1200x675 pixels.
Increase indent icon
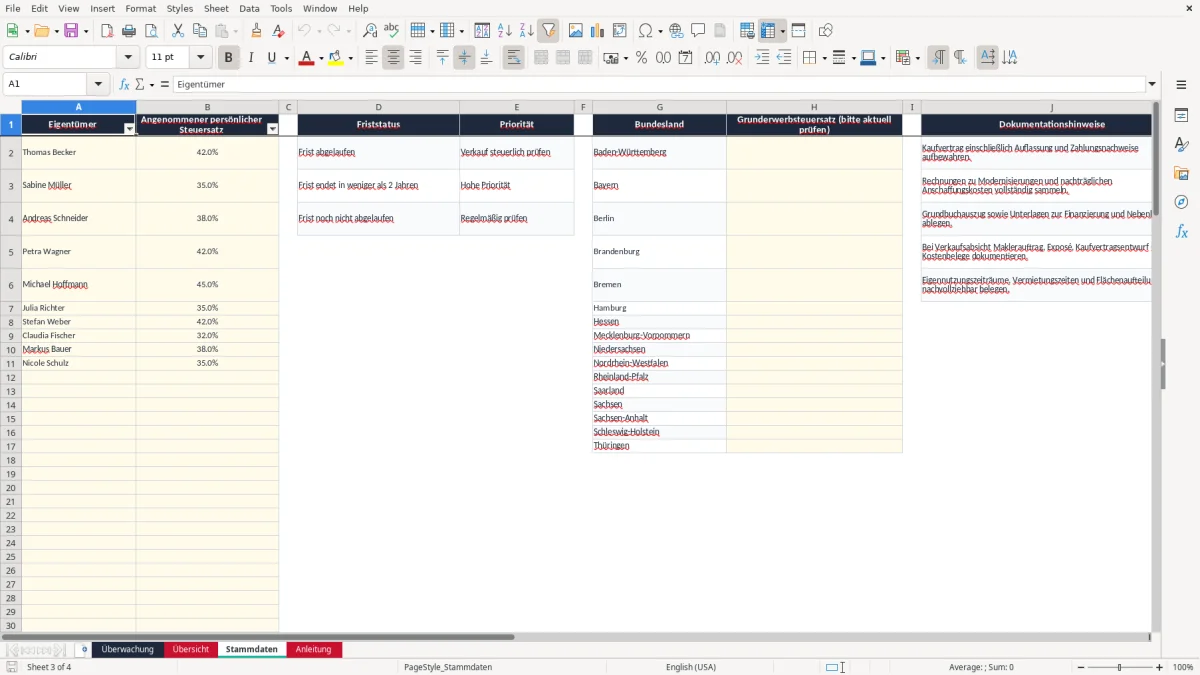(x=762, y=58)
